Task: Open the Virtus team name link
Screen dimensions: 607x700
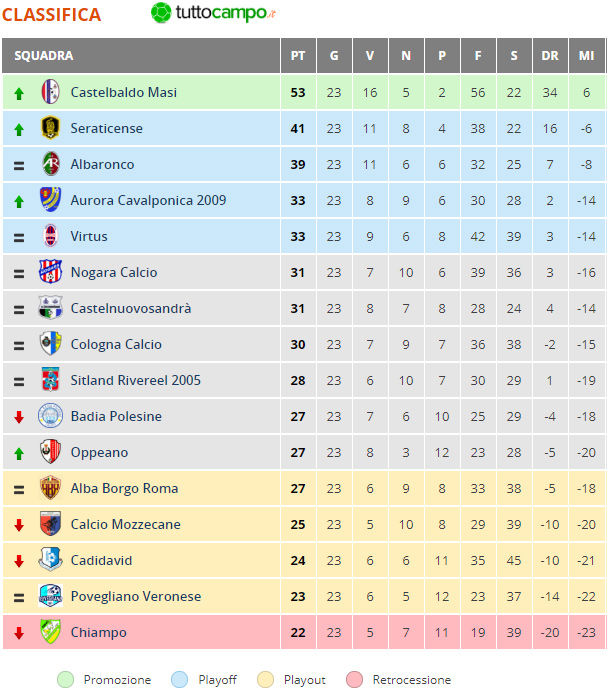Action: 89,236
